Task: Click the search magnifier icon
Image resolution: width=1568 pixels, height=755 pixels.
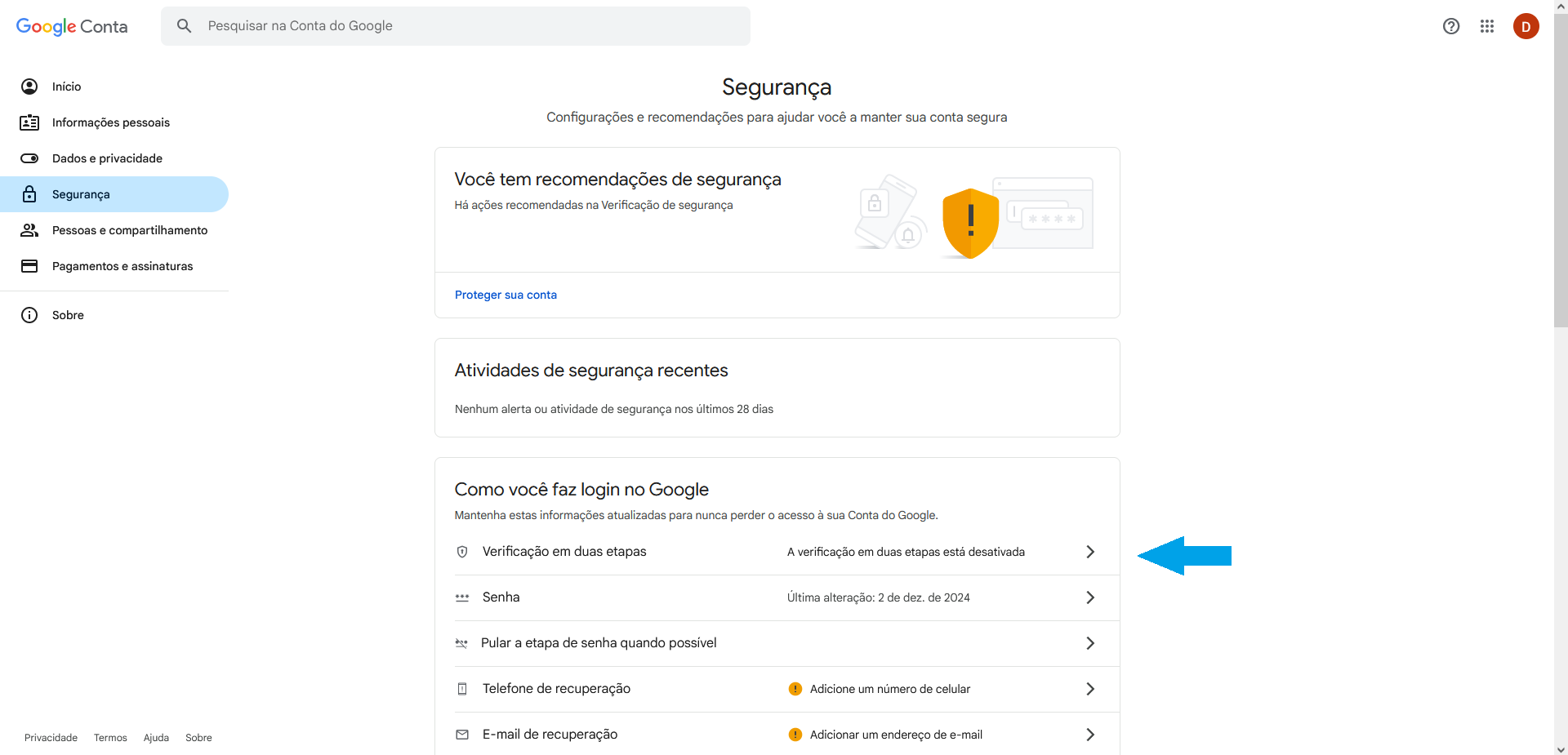Action: [x=184, y=25]
